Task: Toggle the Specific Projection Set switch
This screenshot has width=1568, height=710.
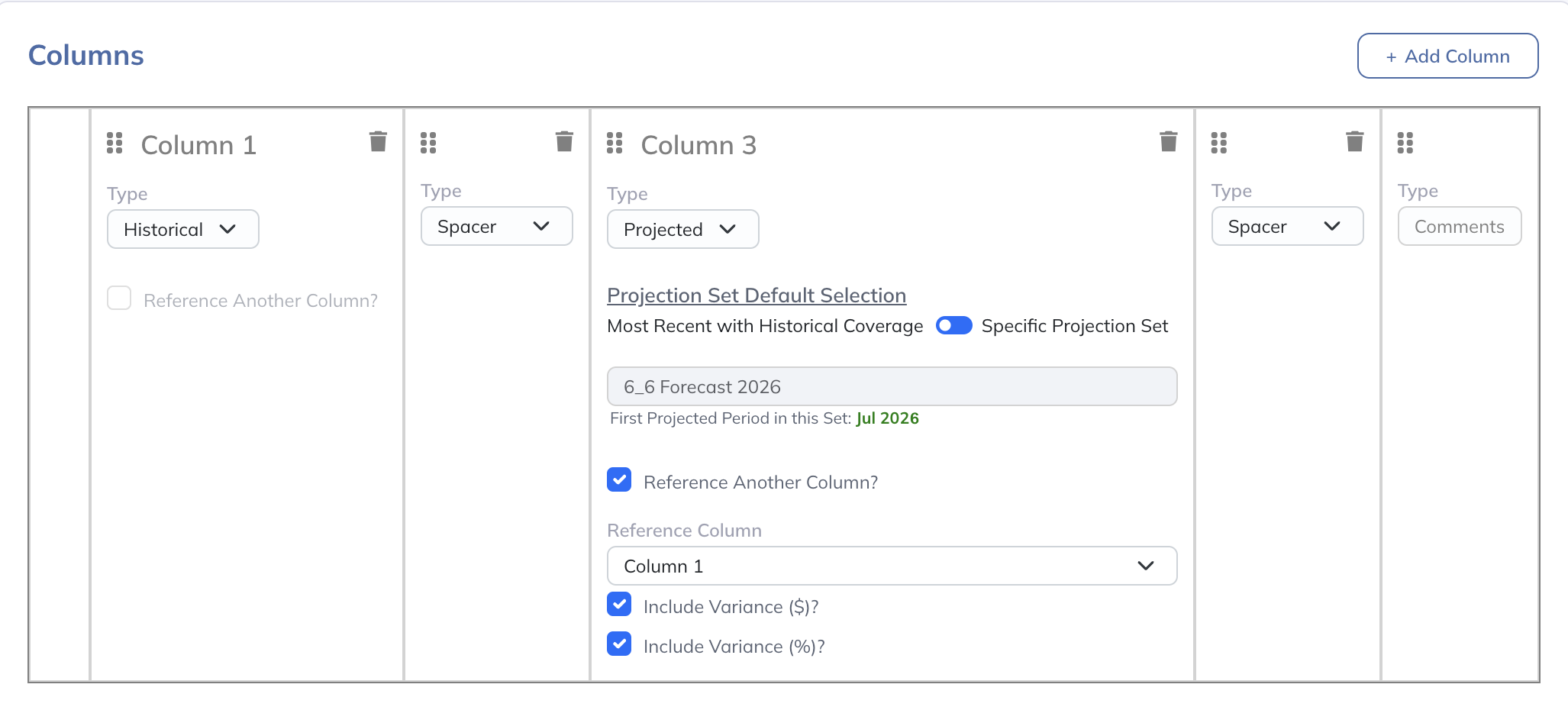Action: pos(953,326)
